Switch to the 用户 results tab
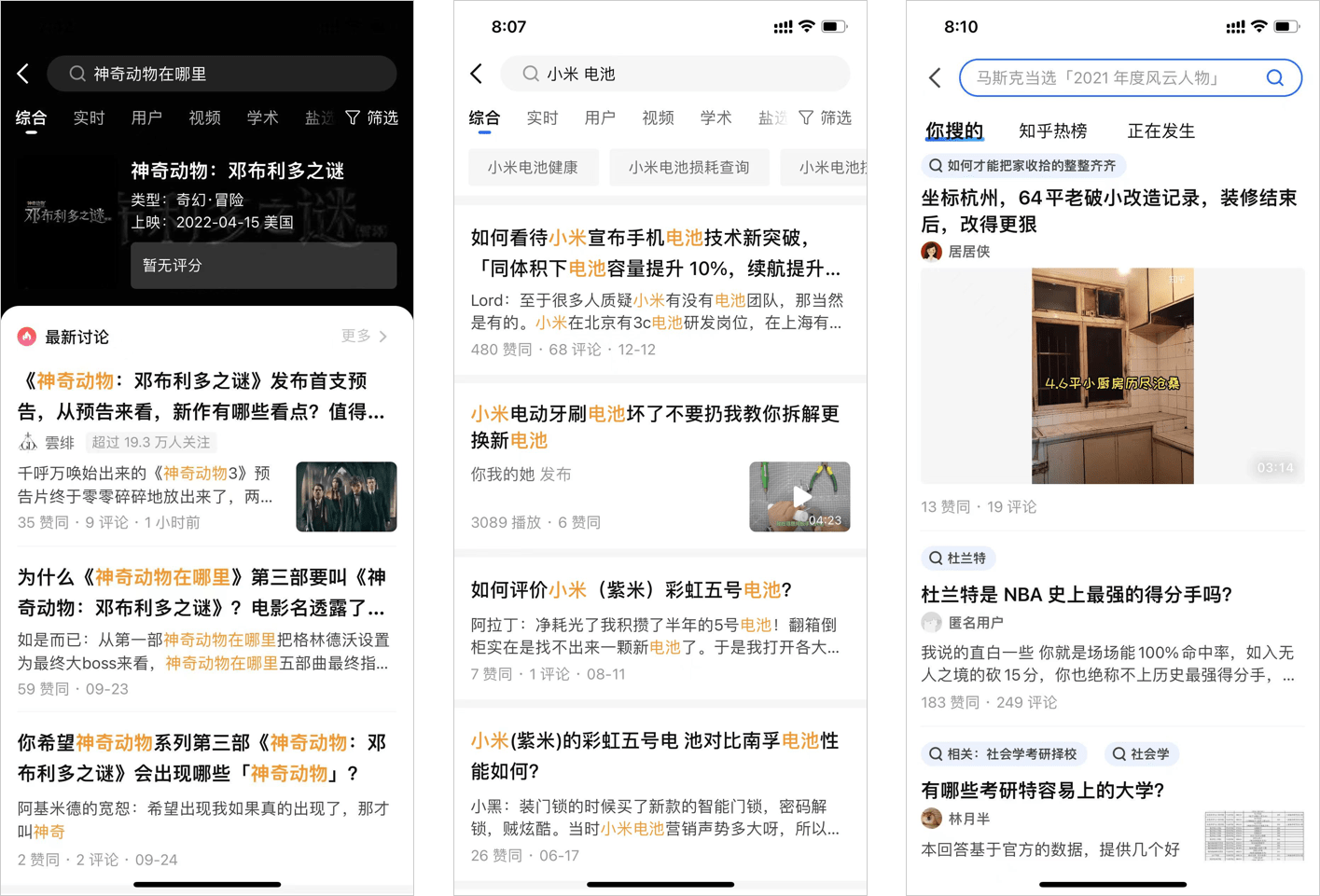Image resolution: width=1320 pixels, height=896 pixels. tap(146, 117)
